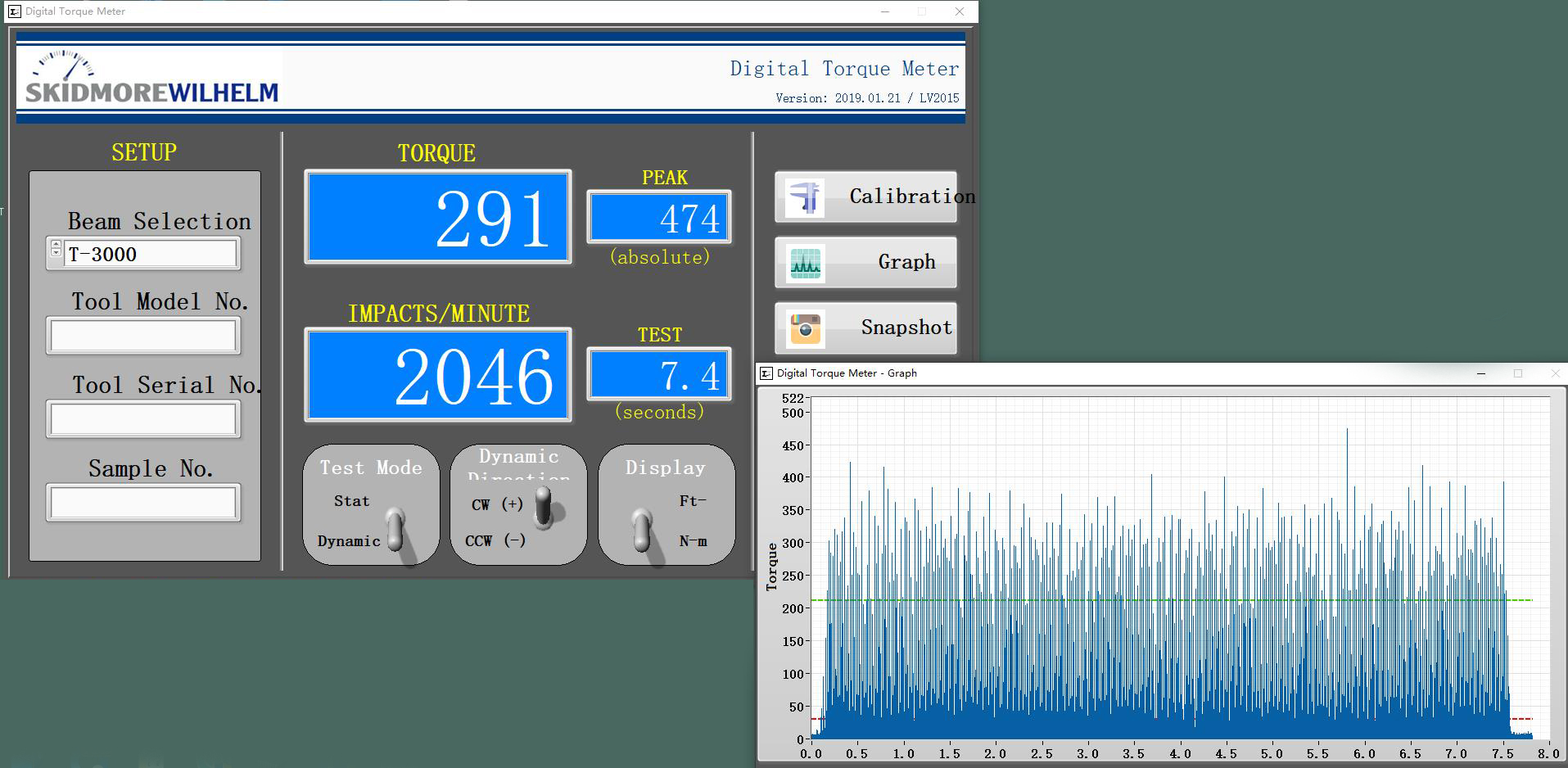Focus the Tool Serial No. input field
The height and width of the screenshot is (768, 1568).
(143, 419)
